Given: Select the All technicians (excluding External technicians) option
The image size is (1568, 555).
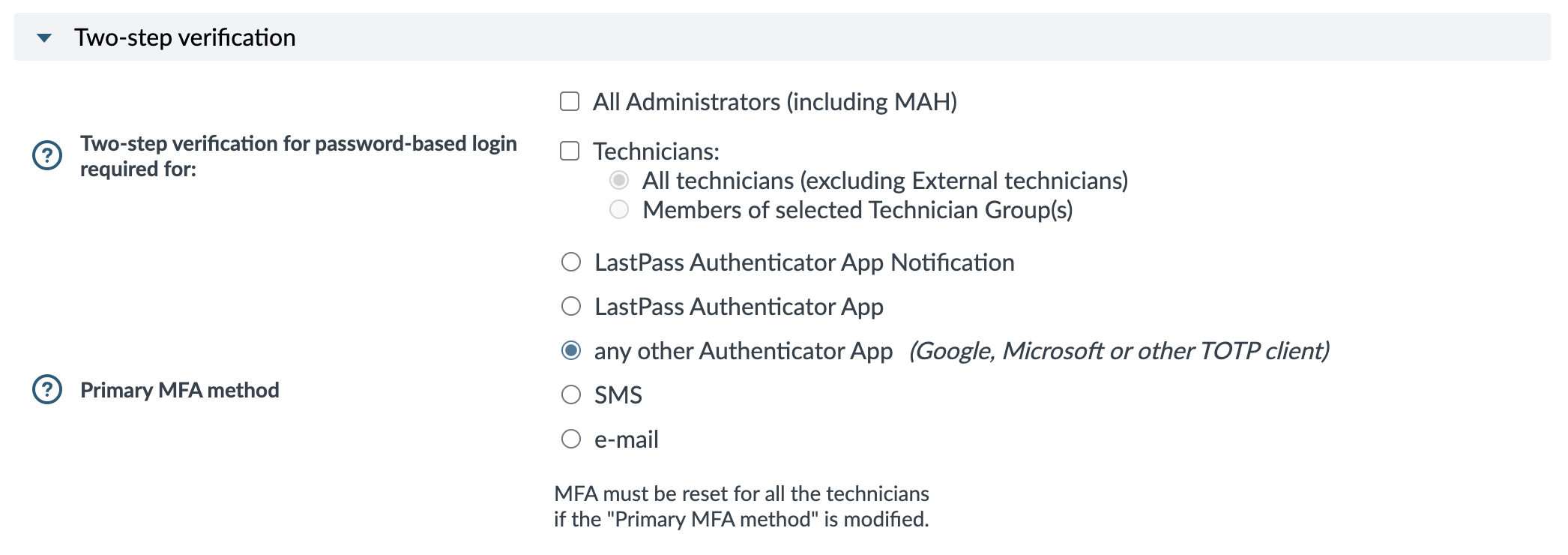Looking at the screenshot, I should pos(618,181).
